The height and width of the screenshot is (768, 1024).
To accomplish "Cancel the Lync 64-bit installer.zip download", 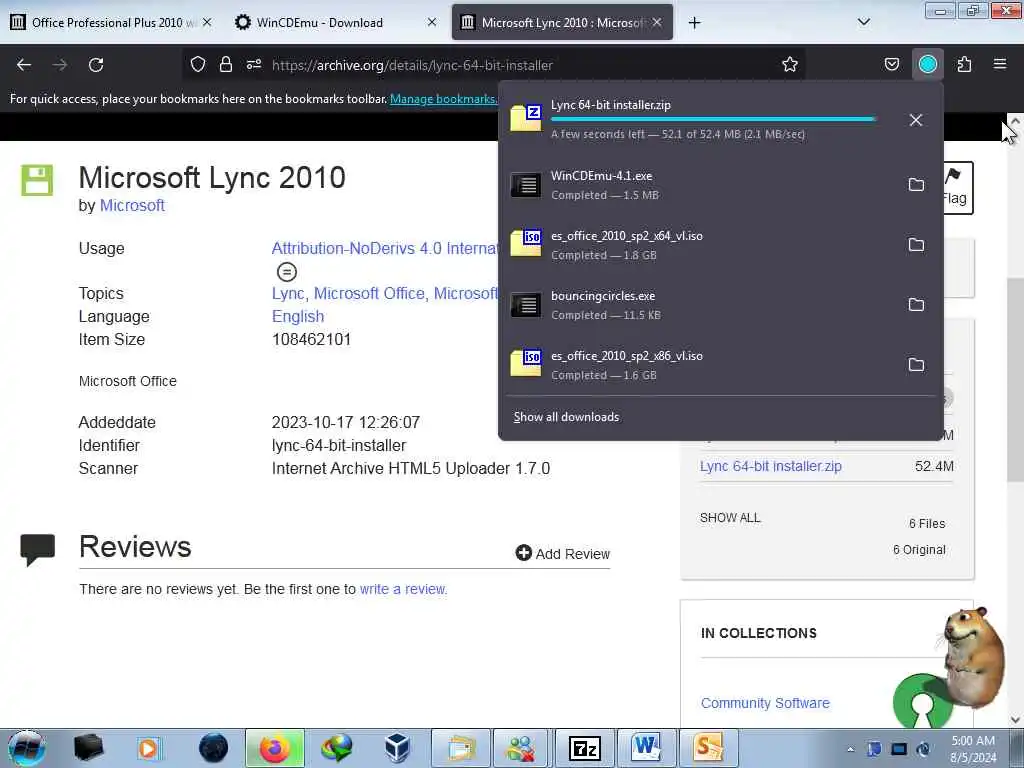I will [x=916, y=120].
